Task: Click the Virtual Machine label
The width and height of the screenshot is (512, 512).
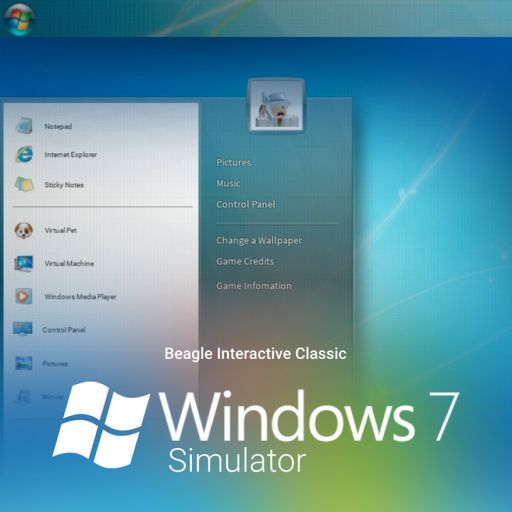Action: point(69,263)
